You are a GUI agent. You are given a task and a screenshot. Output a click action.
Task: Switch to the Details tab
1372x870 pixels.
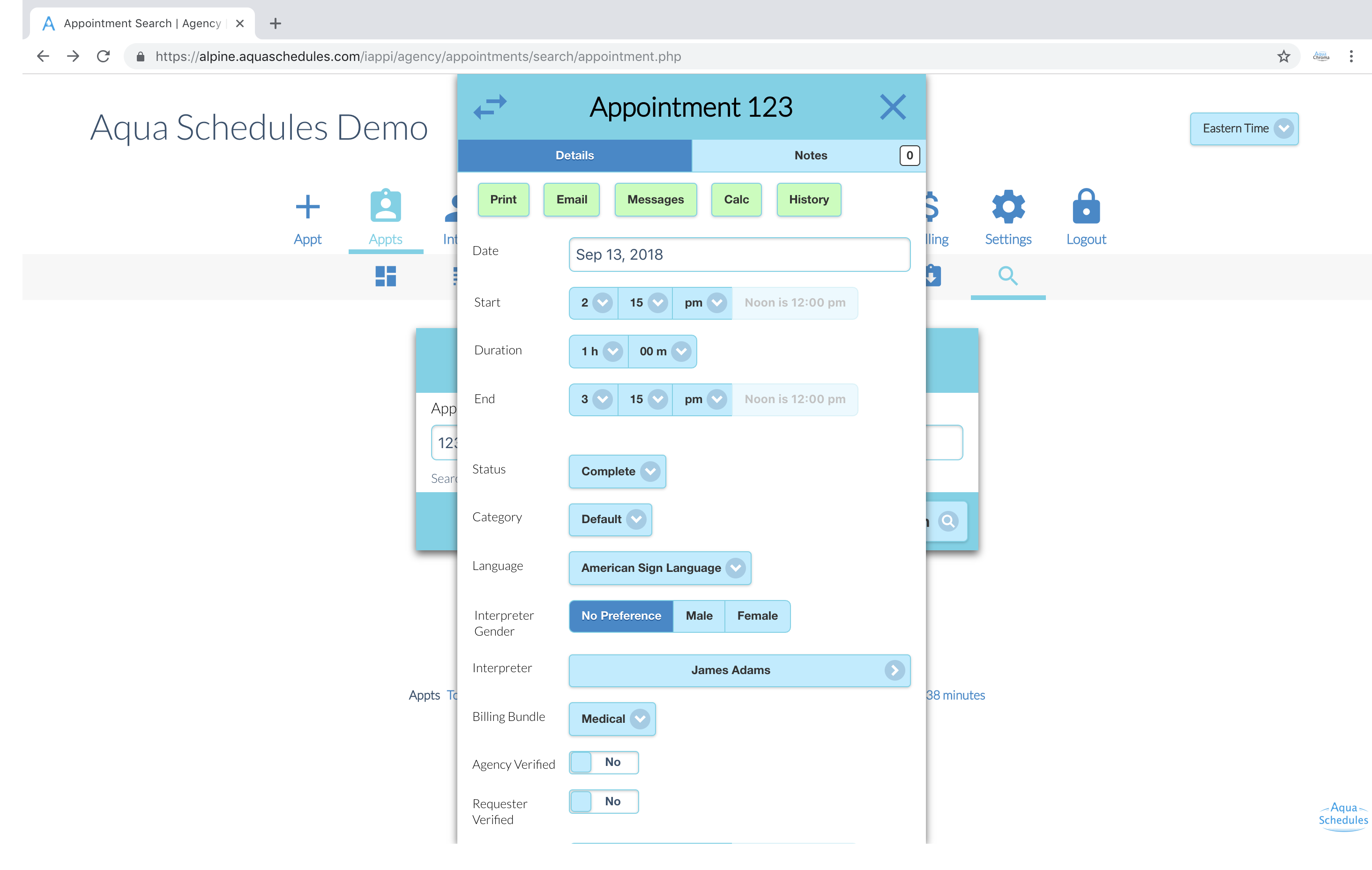click(x=574, y=156)
